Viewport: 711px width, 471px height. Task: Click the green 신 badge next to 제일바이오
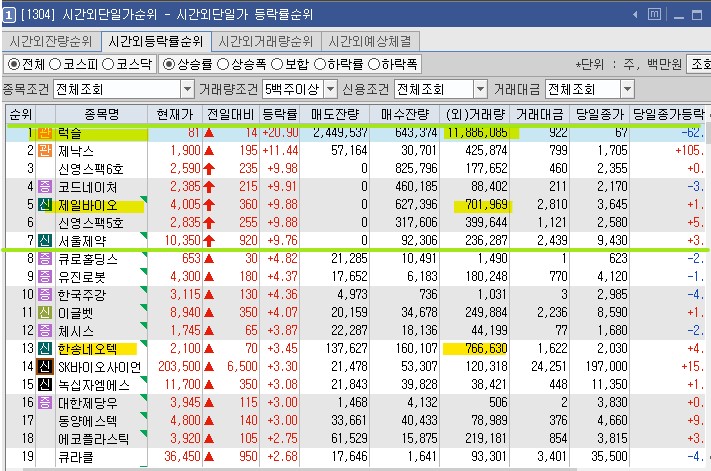point(45,204)
